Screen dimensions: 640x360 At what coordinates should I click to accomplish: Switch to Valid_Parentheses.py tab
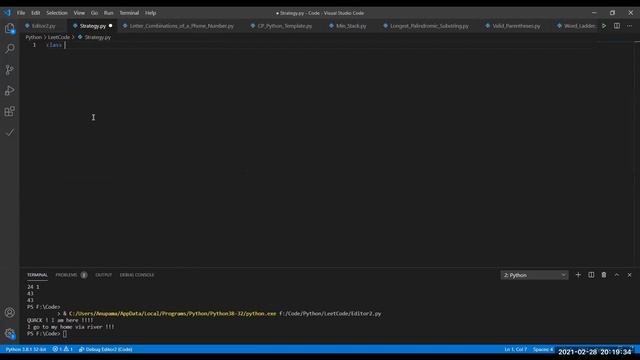pyautogui.click(x=516, y=26)
